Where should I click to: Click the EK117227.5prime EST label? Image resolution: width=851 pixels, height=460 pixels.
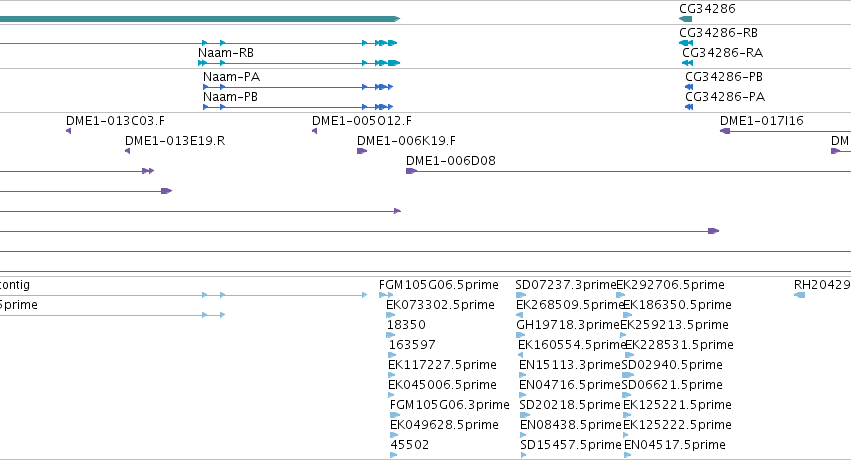point(442,365)
